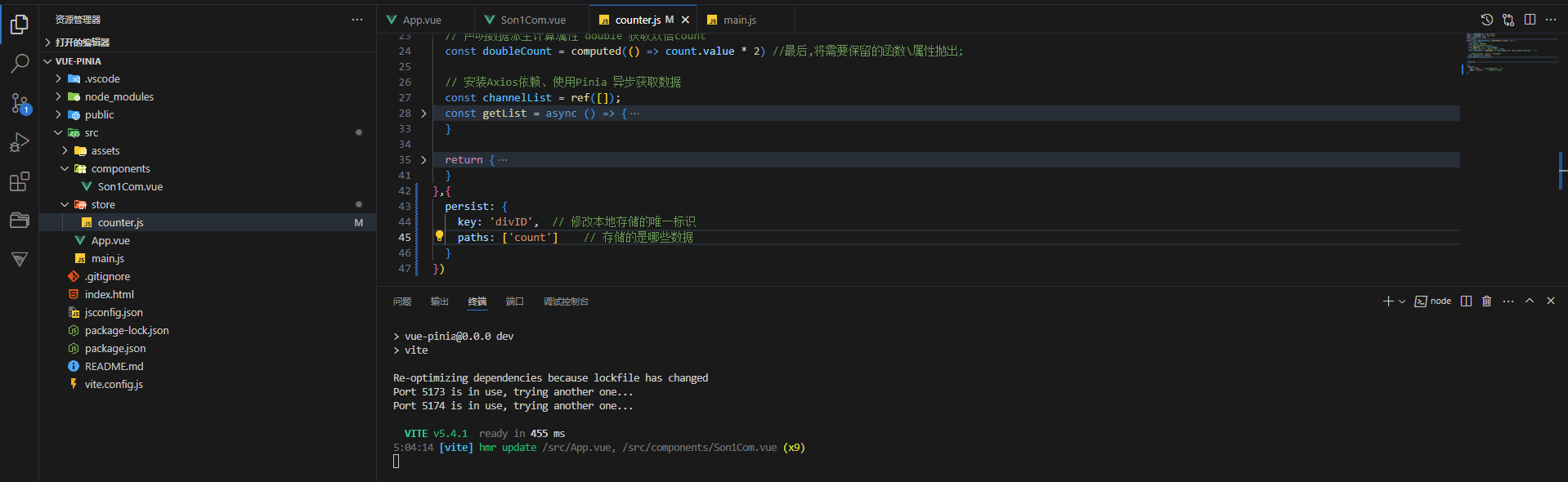Open the new terminal profile dropdown
This screenshot has height=482, width=1568.
pos(1402,301)
